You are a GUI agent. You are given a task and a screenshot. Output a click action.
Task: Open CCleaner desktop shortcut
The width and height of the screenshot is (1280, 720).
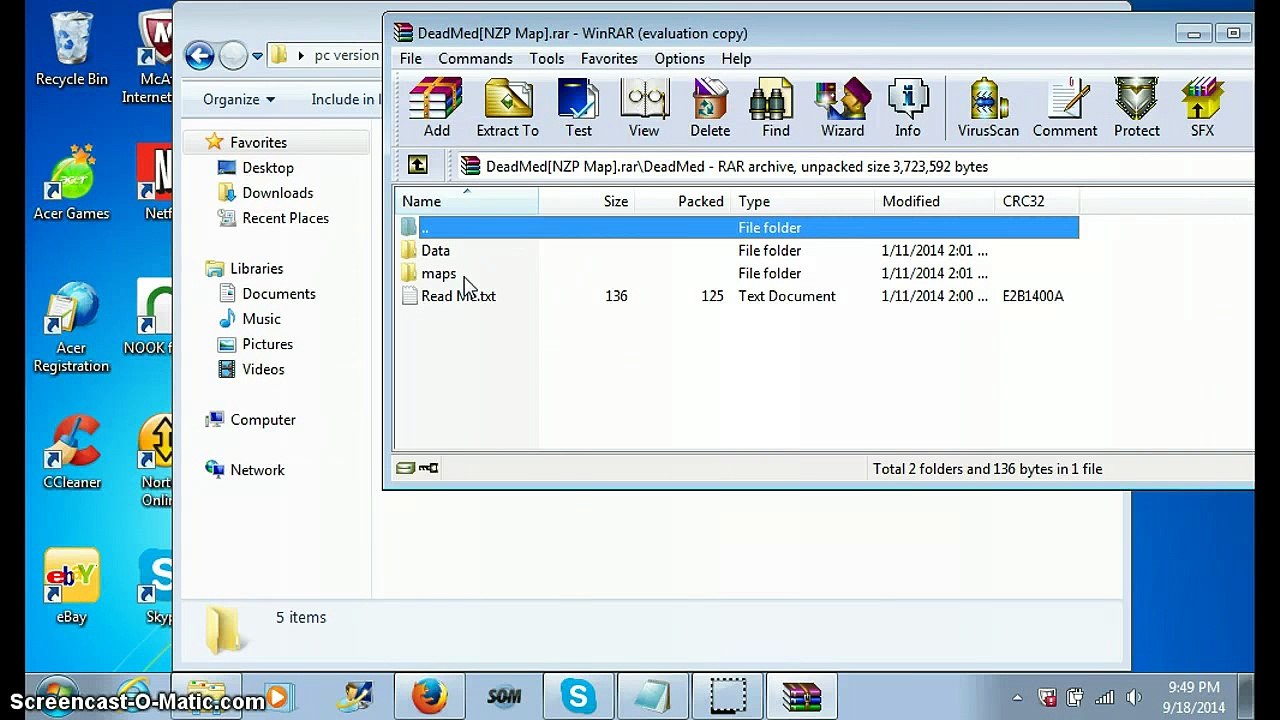tap(72, 453)
